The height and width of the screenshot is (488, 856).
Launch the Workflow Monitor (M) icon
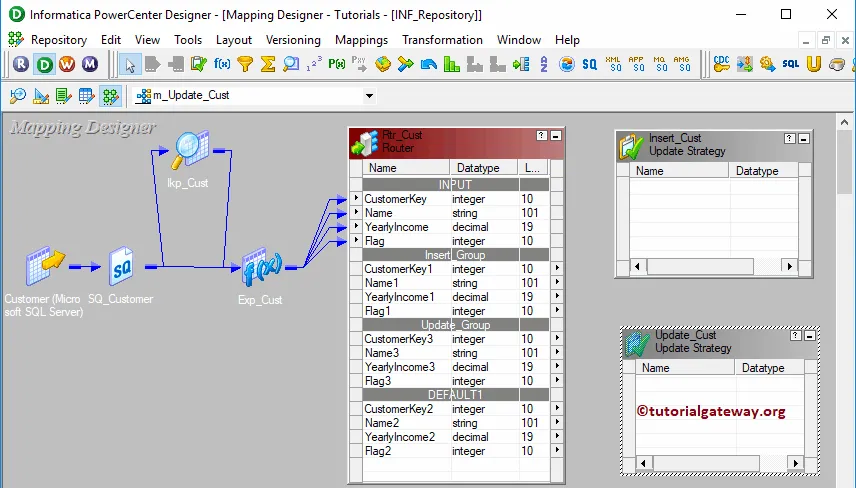pyautogui.click(x=90, y=64)
